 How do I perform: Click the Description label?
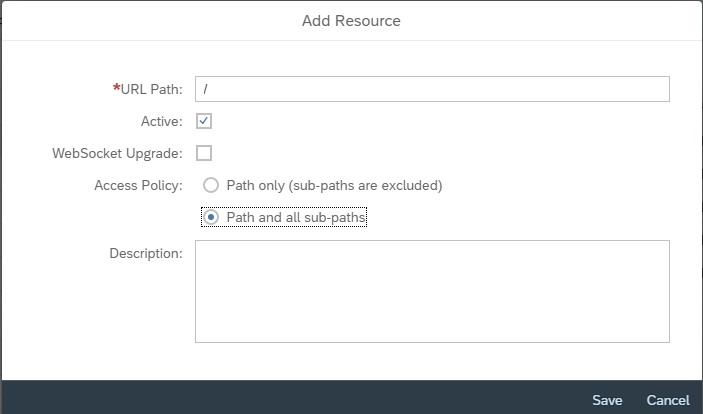tap(146, 253)
